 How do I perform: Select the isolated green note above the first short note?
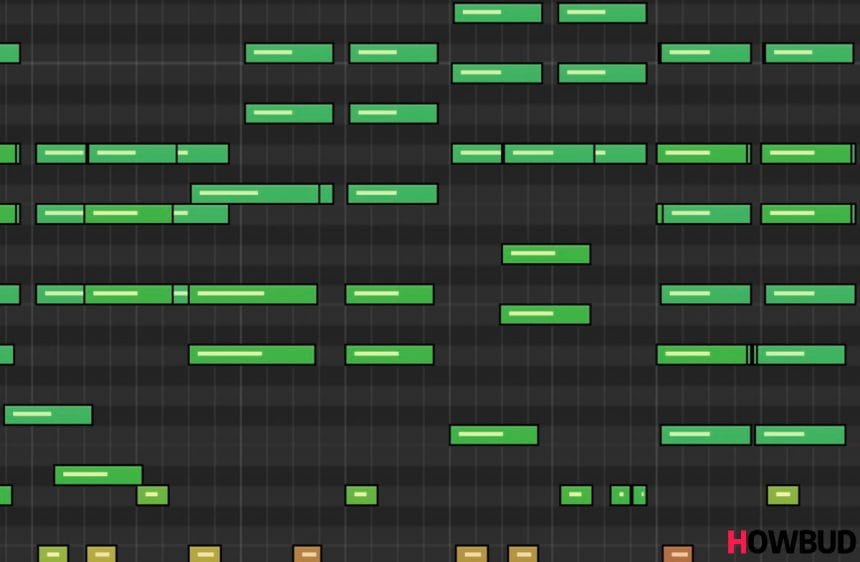point(48,415)
